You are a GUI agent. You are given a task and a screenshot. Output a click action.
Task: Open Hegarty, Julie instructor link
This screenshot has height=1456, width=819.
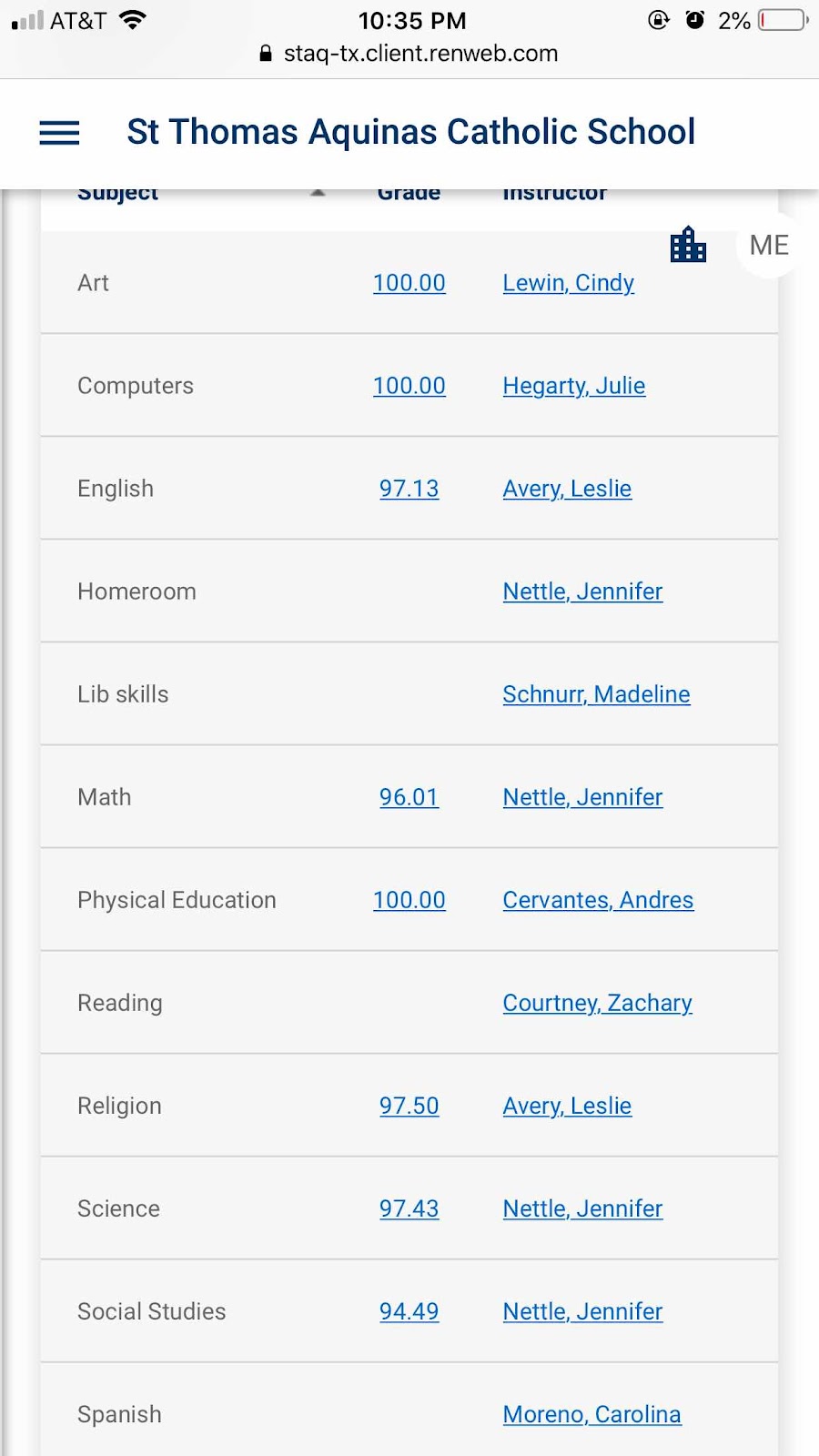pos(574,386)
